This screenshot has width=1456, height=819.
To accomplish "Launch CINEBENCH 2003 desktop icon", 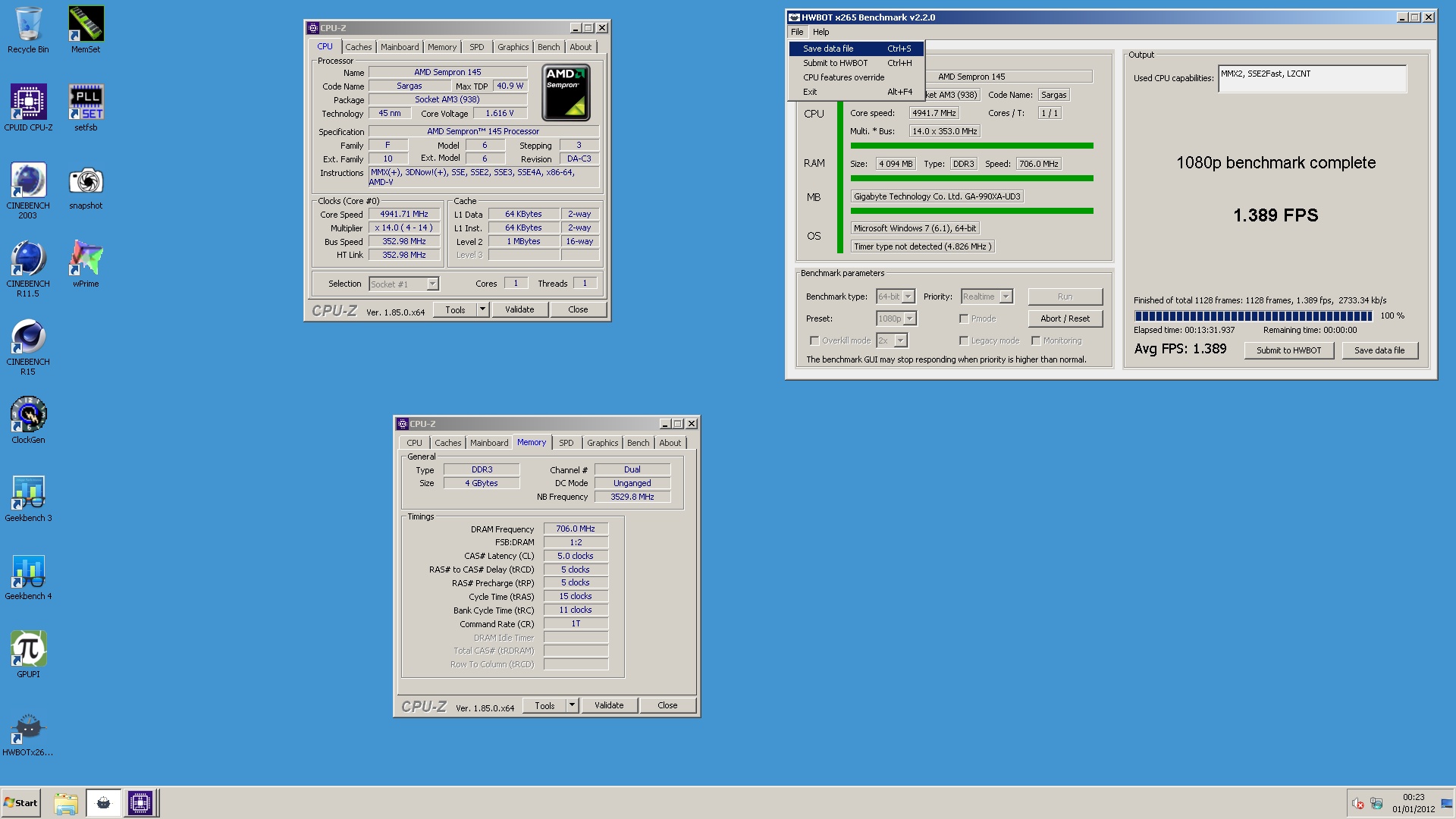I will pyautogui.click(x=28, y=190).
